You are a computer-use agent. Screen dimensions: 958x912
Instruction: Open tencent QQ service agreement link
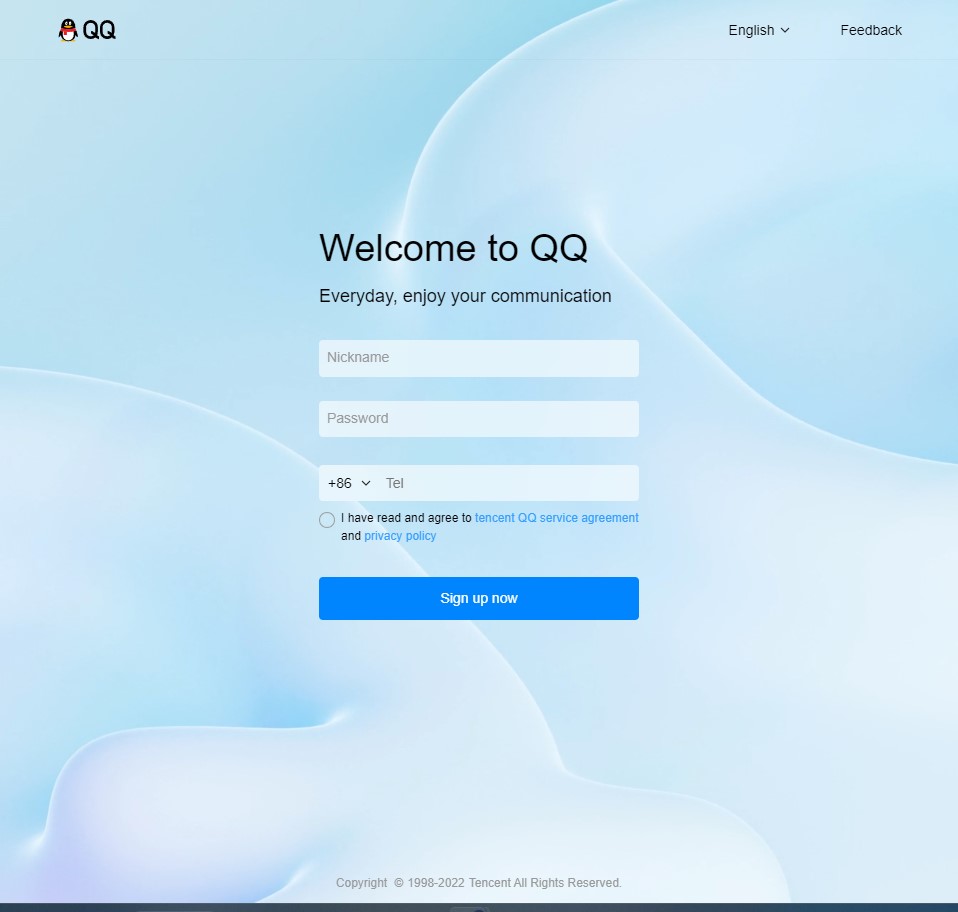557,518
